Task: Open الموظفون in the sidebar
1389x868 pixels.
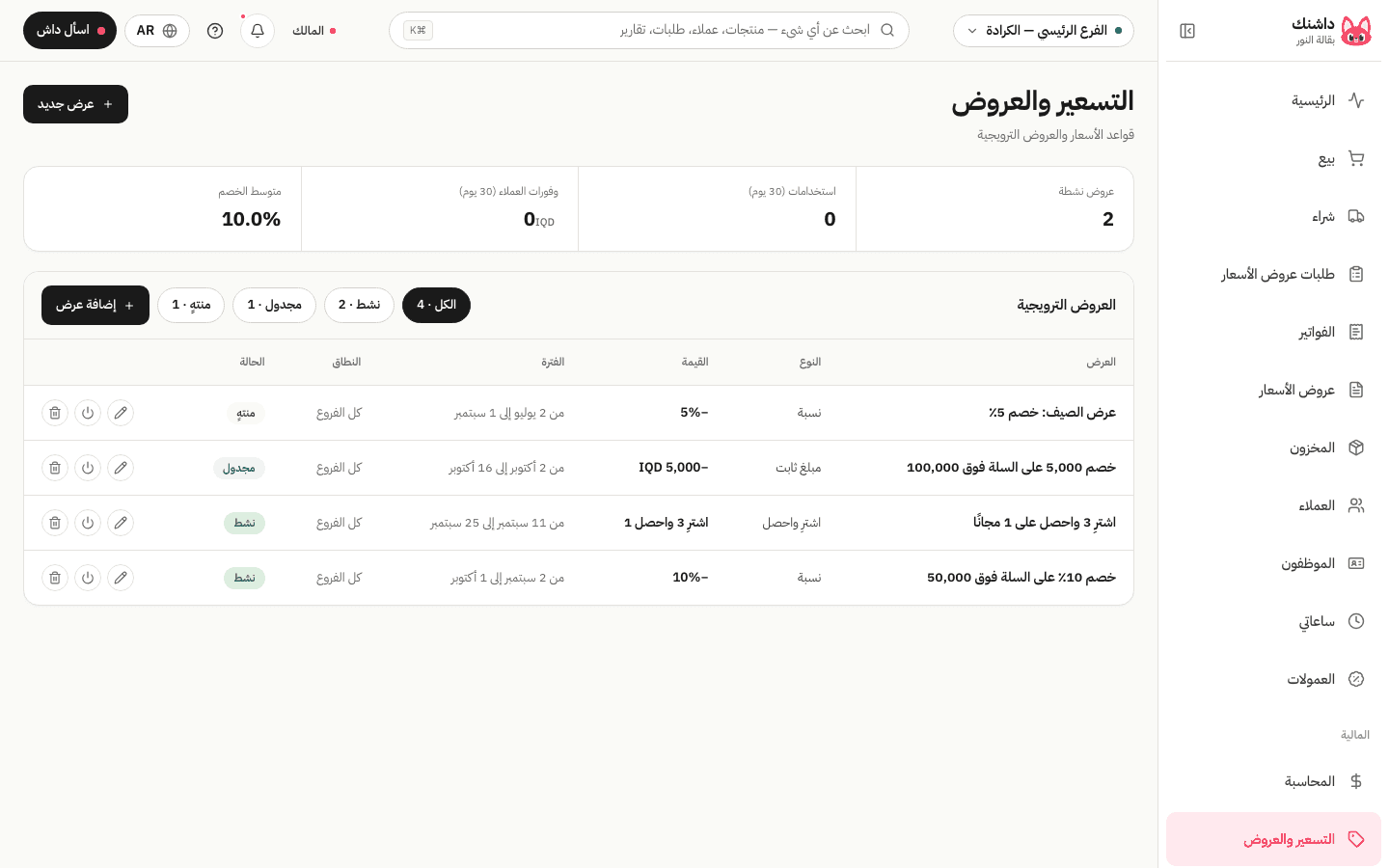Action: (1273, 563)
